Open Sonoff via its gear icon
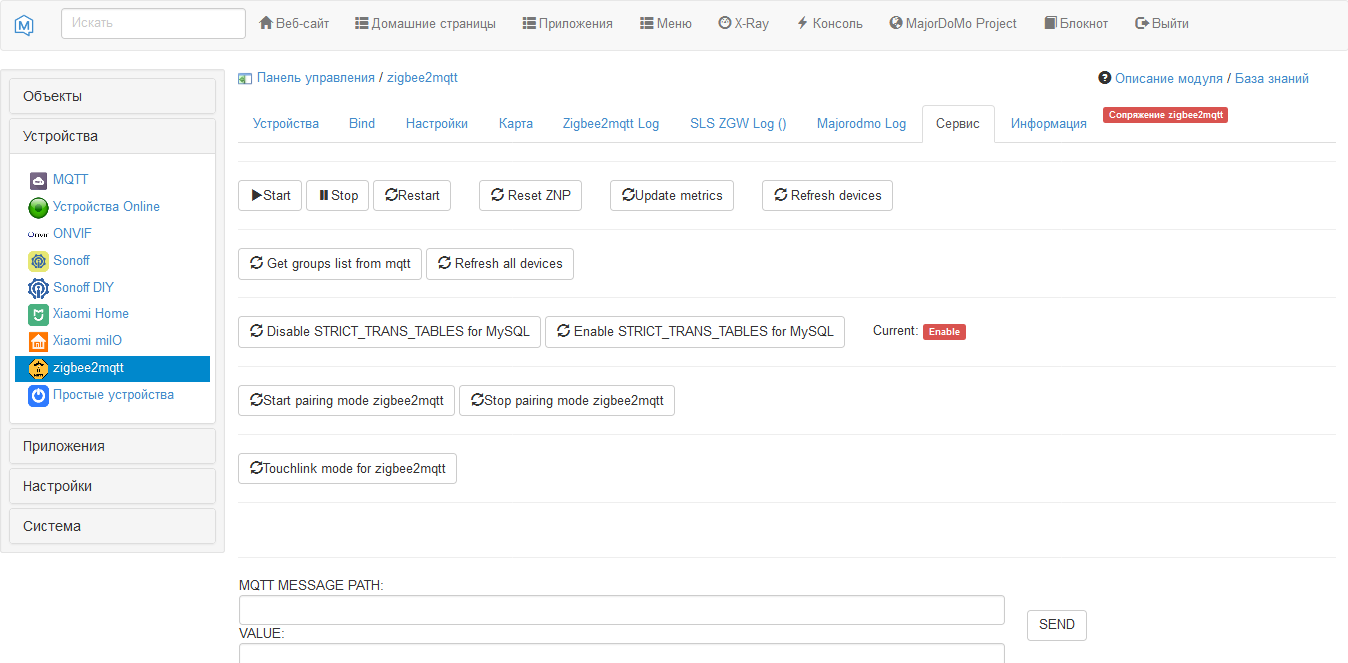Viewport: 1348px width, 663px height. tap(37, 260)
